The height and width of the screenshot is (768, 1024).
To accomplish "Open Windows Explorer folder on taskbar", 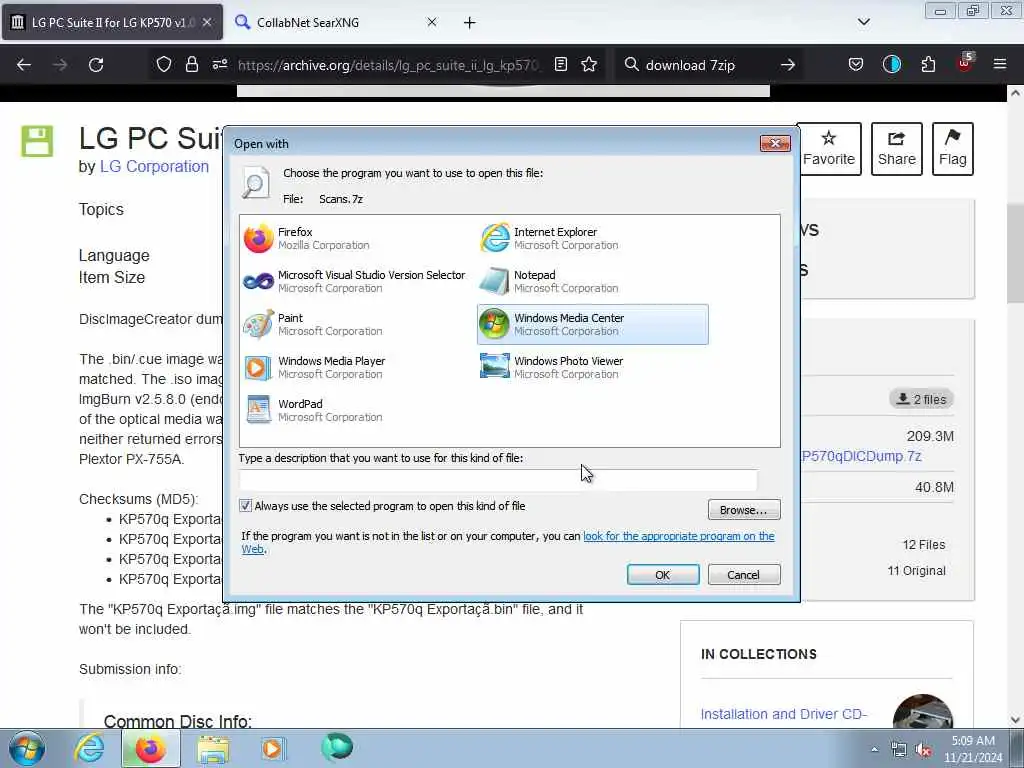I will 213,749.
